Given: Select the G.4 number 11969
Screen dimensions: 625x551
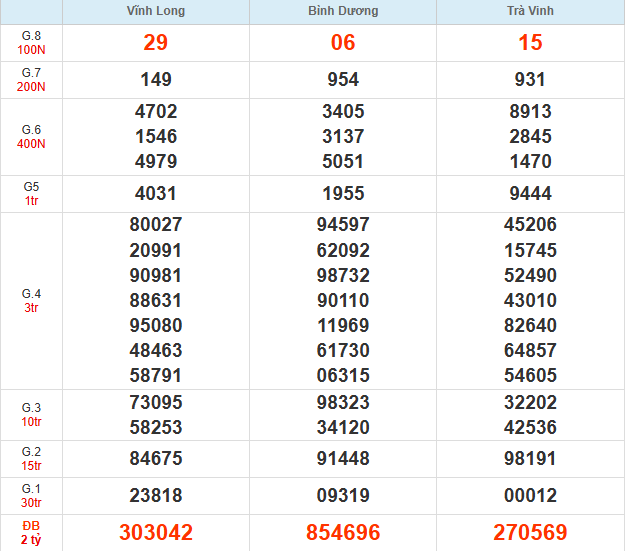Looking at the screenshot, I should tap(343, 326).
